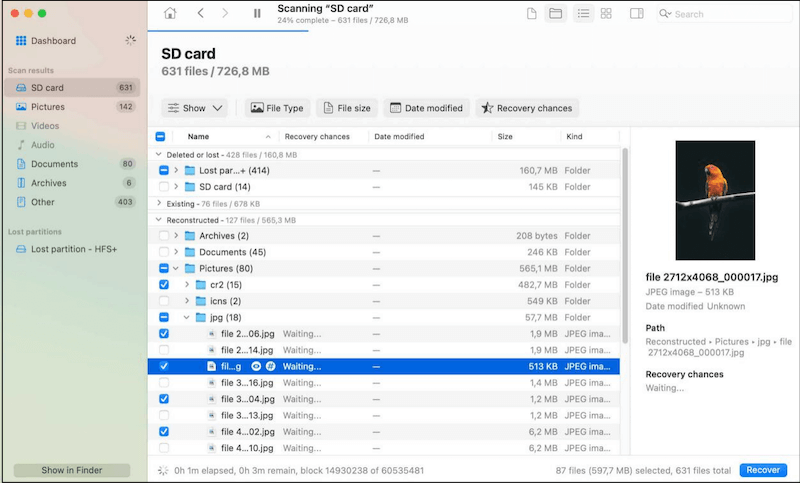800x483 pixels.
Task: Click the Pictures (80) folder icon
Action: click(190, 268)
